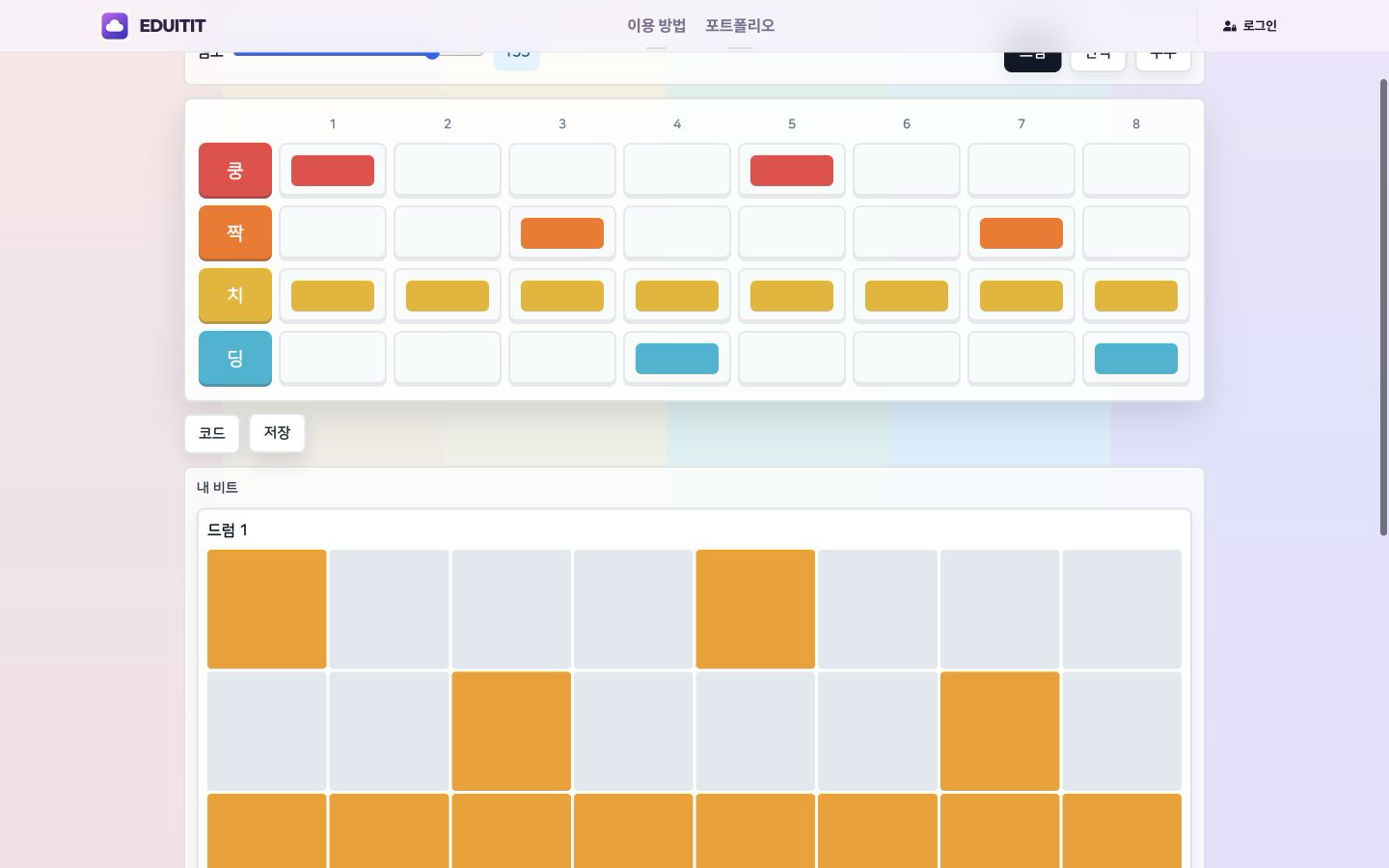This screenshot has width=1389, height=868.
Task: Click the page vertical scrollbar
Action: pos(1383,307)
